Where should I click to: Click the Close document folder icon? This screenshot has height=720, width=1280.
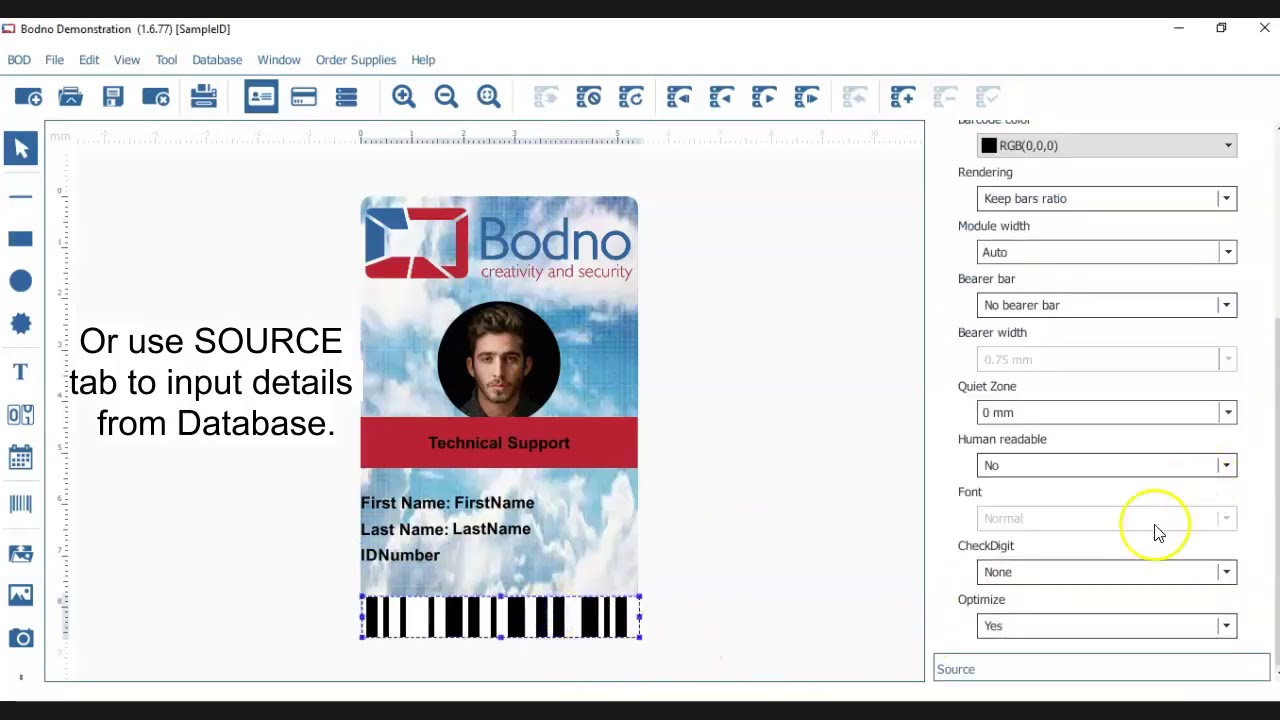[156, 97]
